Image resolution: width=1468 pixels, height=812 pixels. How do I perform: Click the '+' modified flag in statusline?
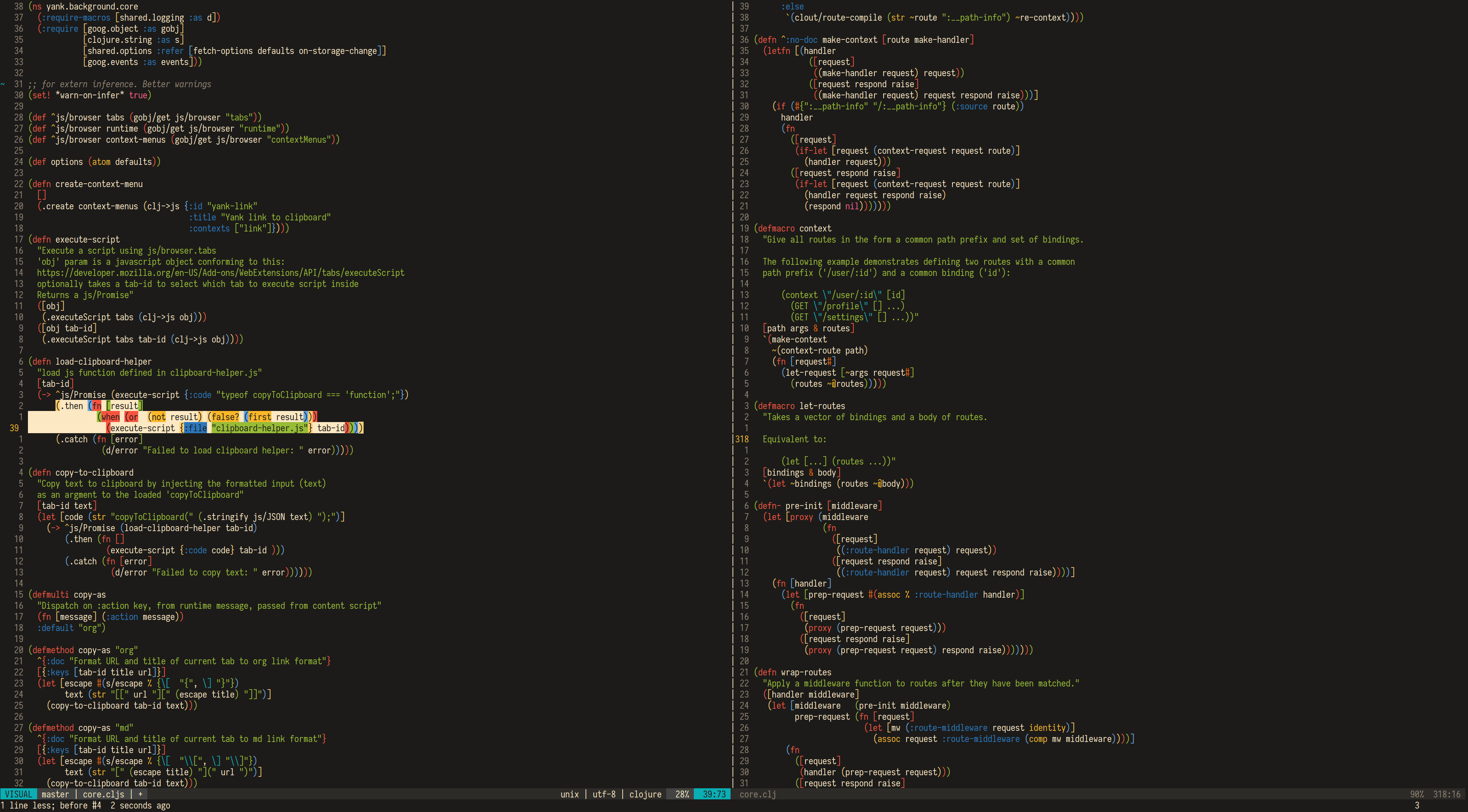(x=140, y=794)
